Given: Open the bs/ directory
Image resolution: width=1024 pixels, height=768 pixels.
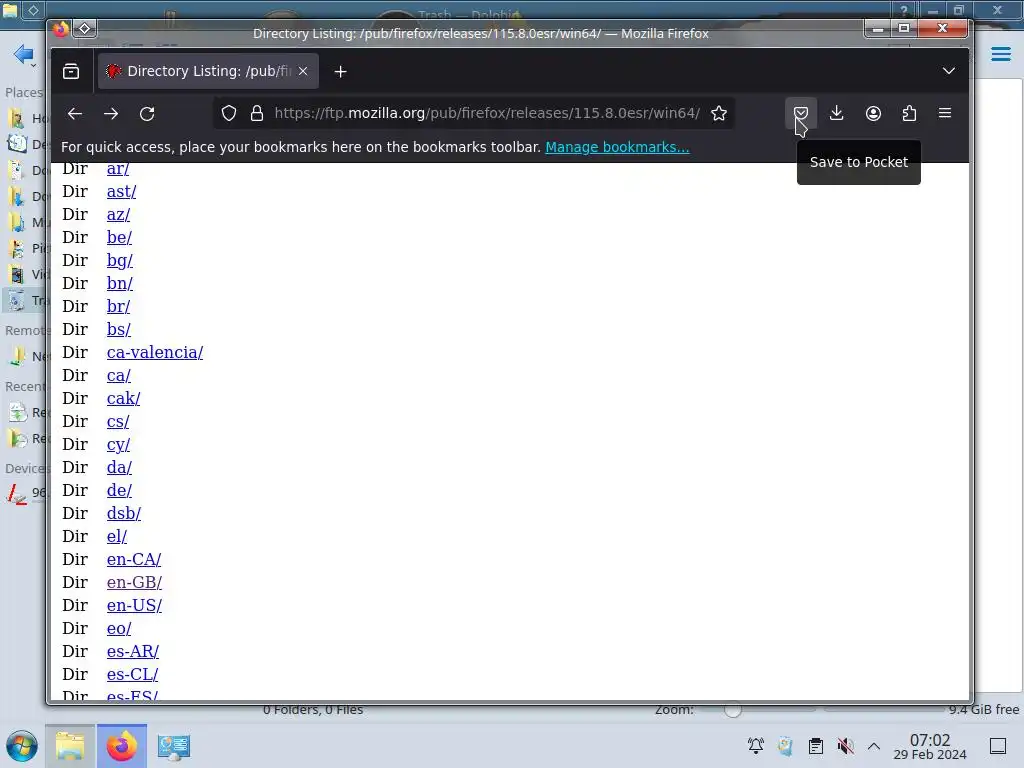Looking at the screenshot, I should [x=119, y=330].
